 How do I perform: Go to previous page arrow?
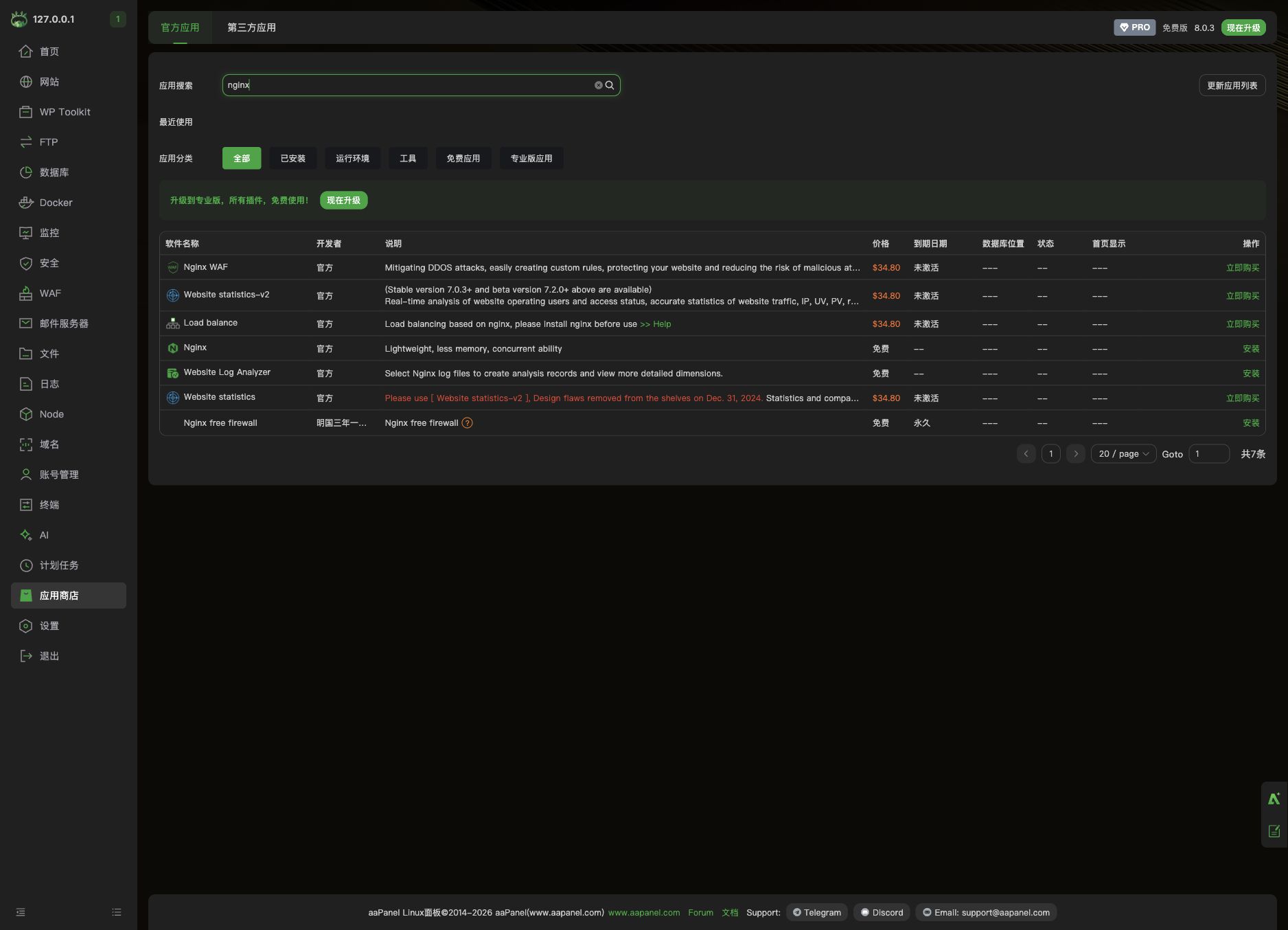1026,454
